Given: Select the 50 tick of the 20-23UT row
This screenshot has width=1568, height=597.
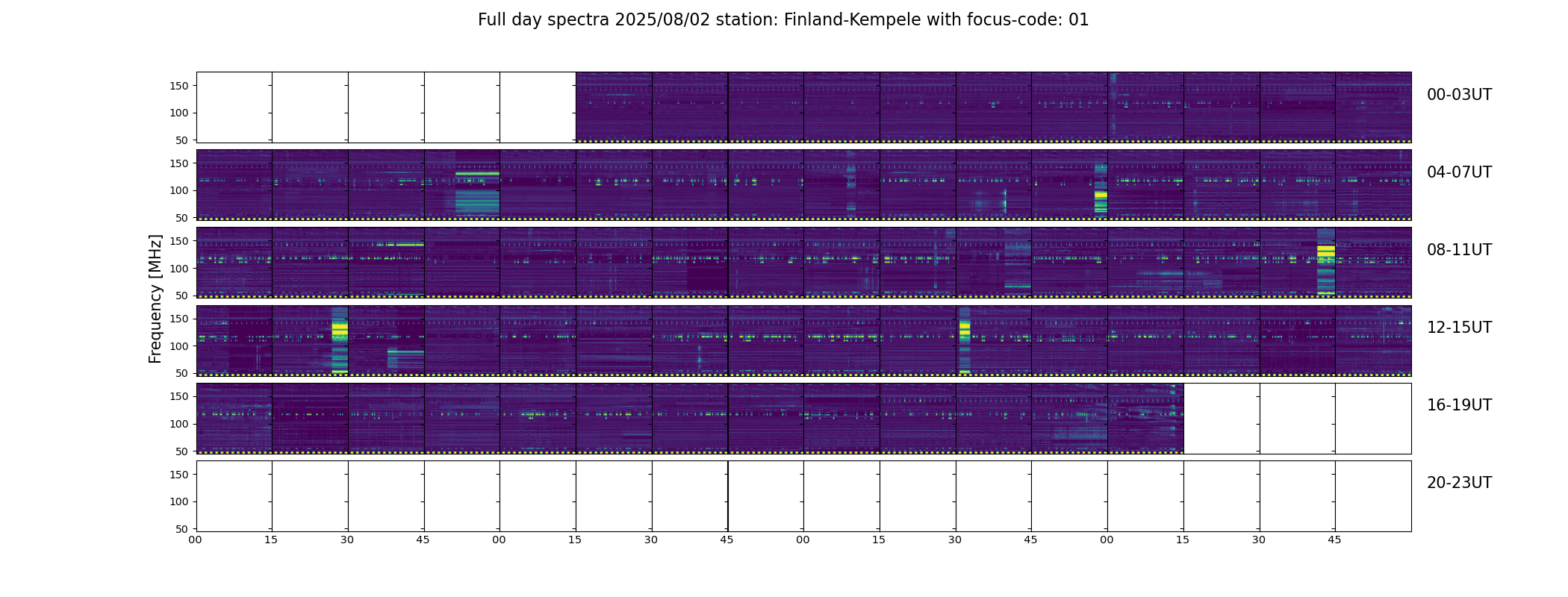Looking at the screenshot, I should point(182,529).
